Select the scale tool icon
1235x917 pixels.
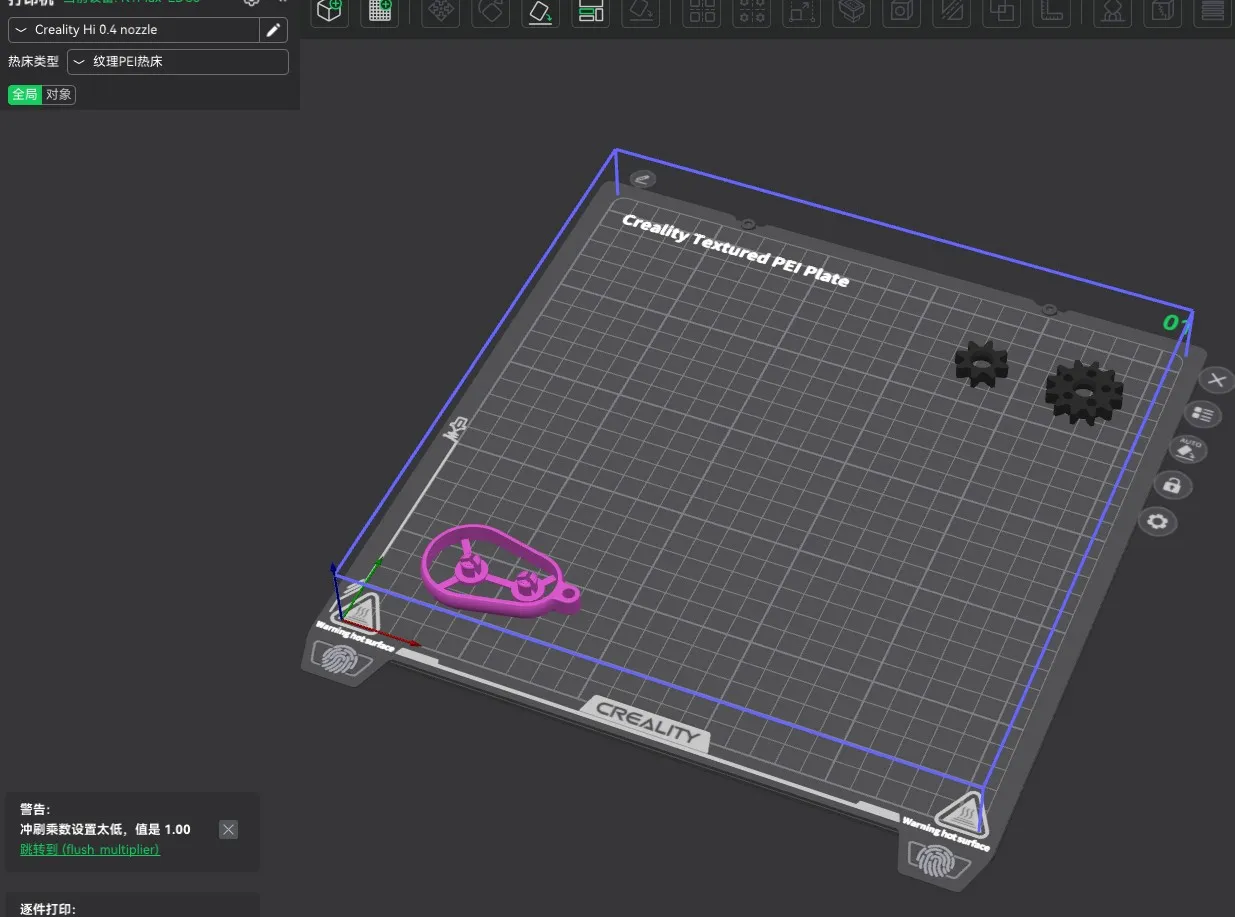802,10
